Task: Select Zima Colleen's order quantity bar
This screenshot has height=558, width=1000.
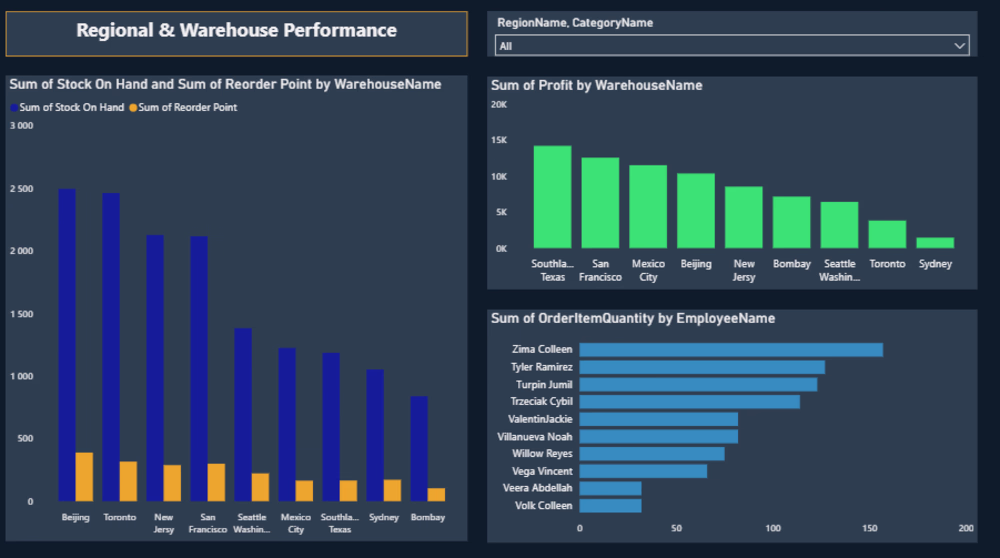Action: 731,349
